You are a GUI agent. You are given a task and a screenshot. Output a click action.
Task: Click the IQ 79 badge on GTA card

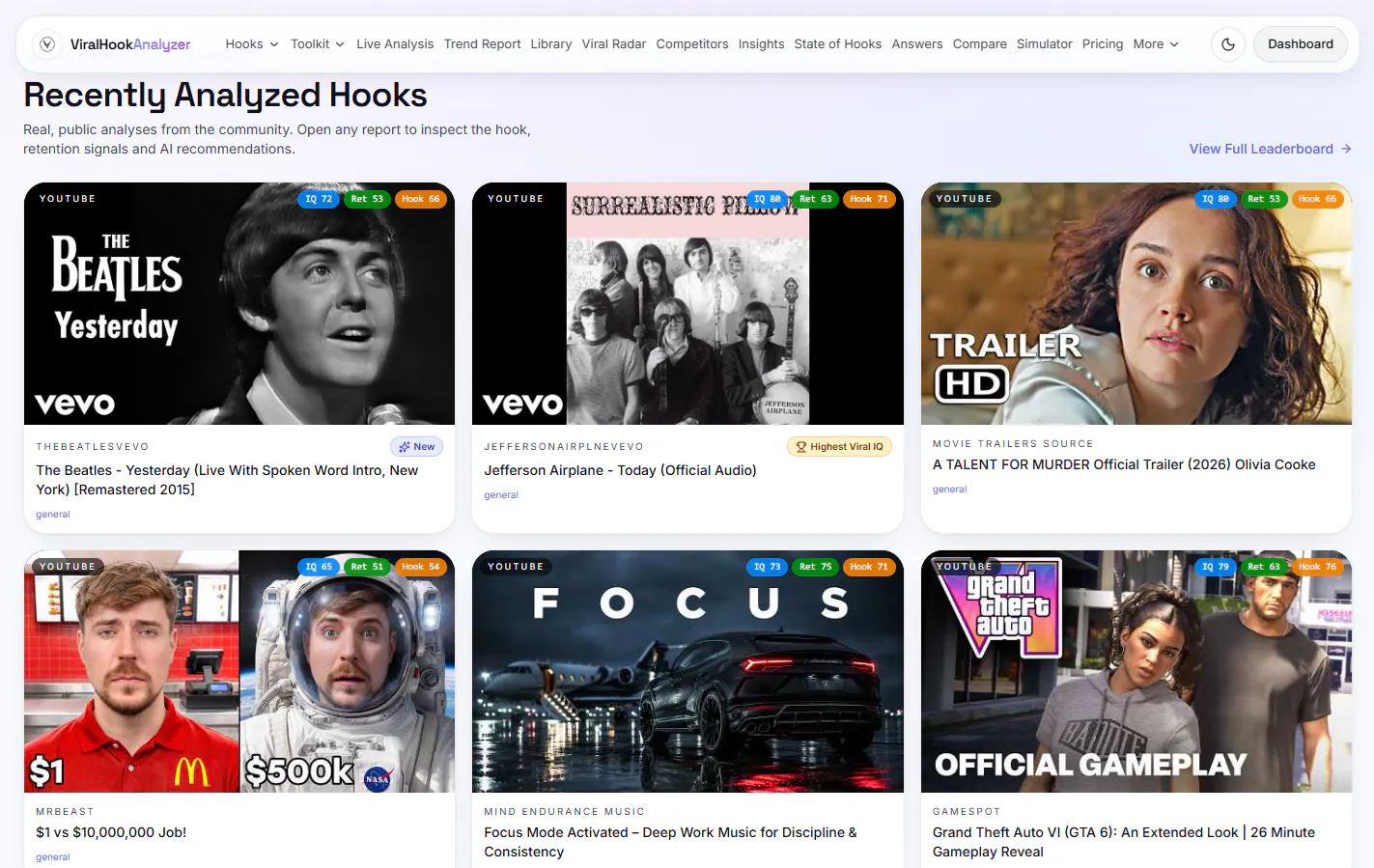(1216, 567)
